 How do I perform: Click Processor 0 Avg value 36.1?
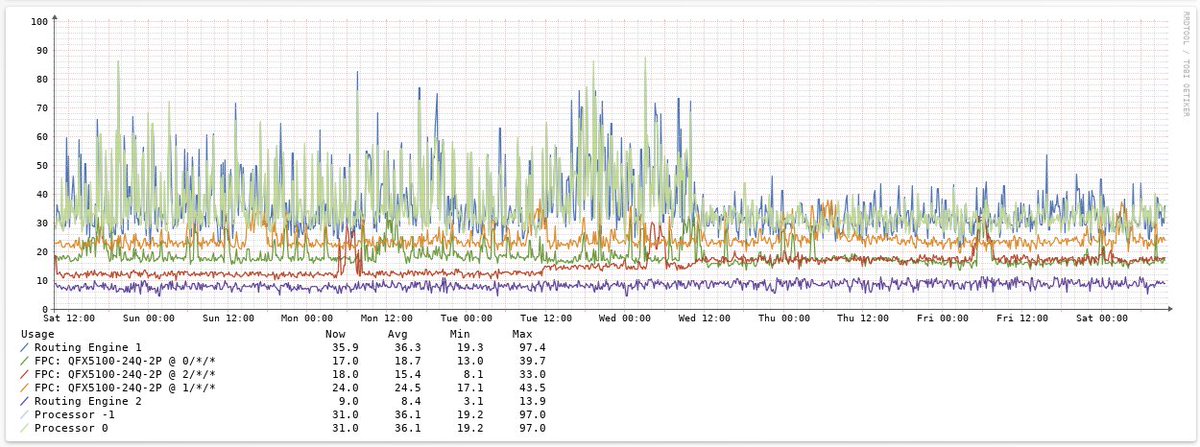(x=407, y=428)
